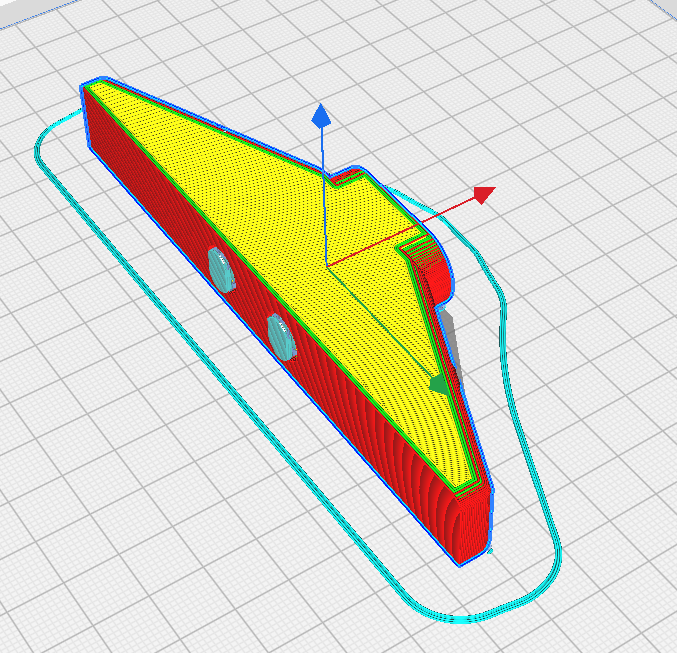Click the small cyan dot near model tip

tap(490, 552)
